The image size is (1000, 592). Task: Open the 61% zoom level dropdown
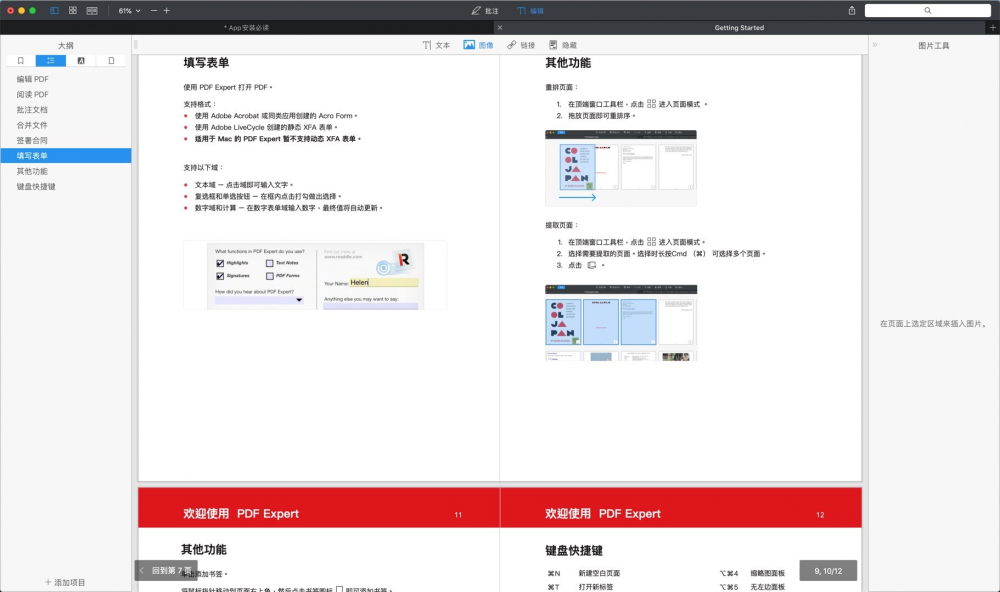point(129,11)
